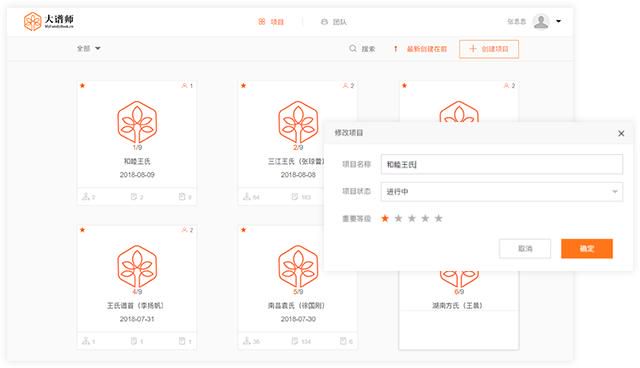Expand the project status dropdown
The image size is (640, 368).
coord(502,192)
